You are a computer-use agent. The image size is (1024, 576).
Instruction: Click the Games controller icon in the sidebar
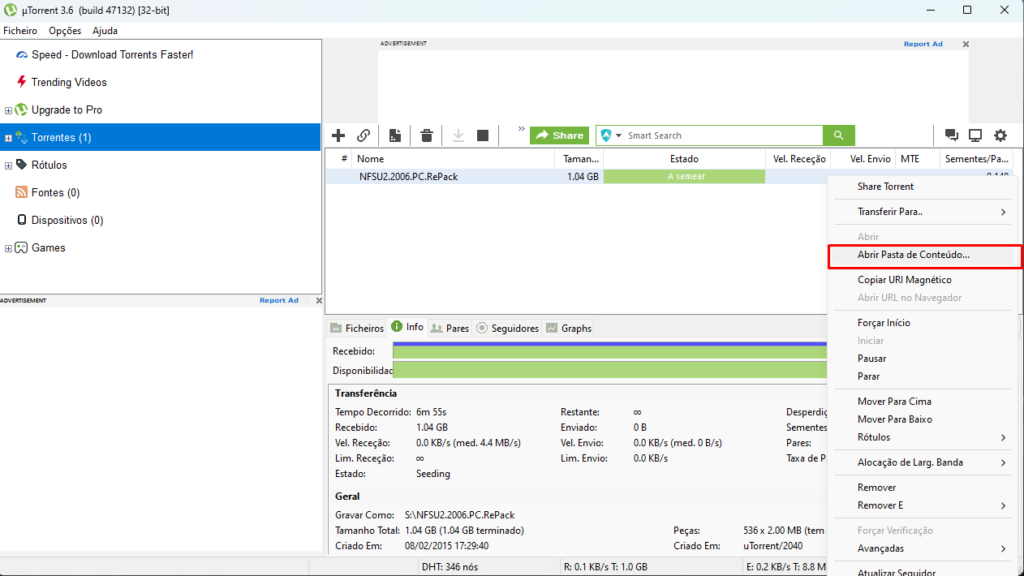(22, 248)
